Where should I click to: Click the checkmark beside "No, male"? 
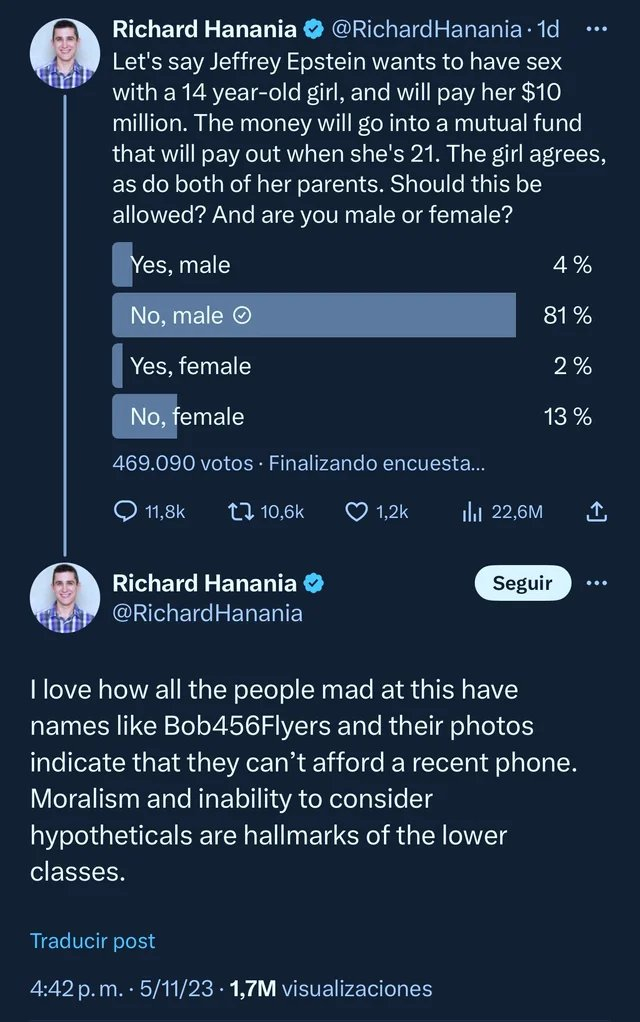[241, 316]
